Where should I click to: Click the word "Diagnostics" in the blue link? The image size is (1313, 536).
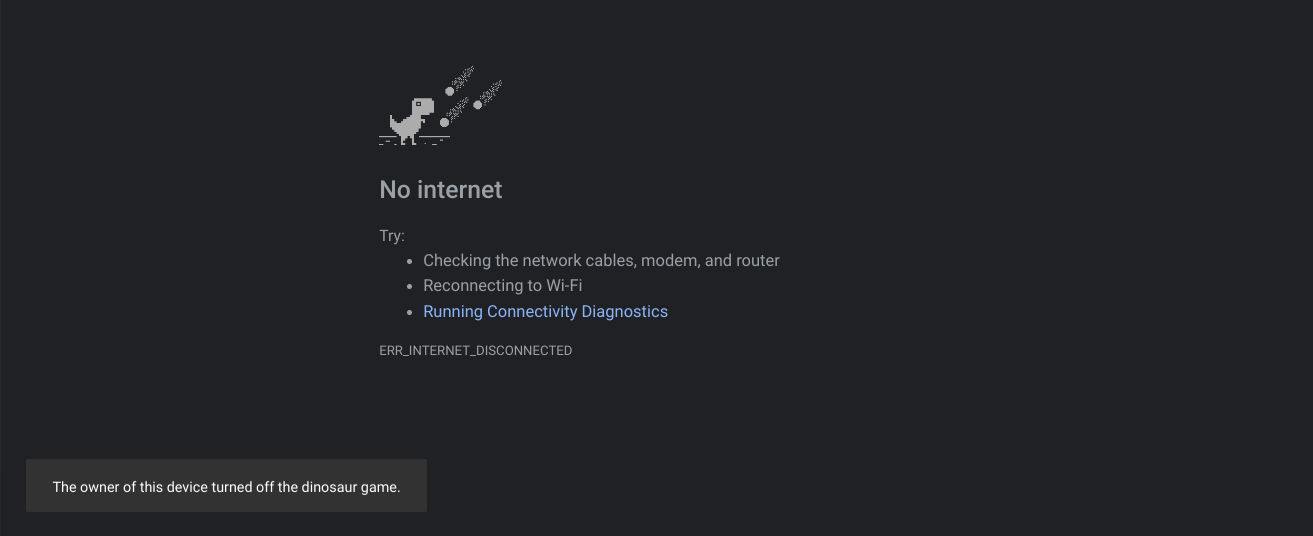pyautogui.click(x=624, y=311)
